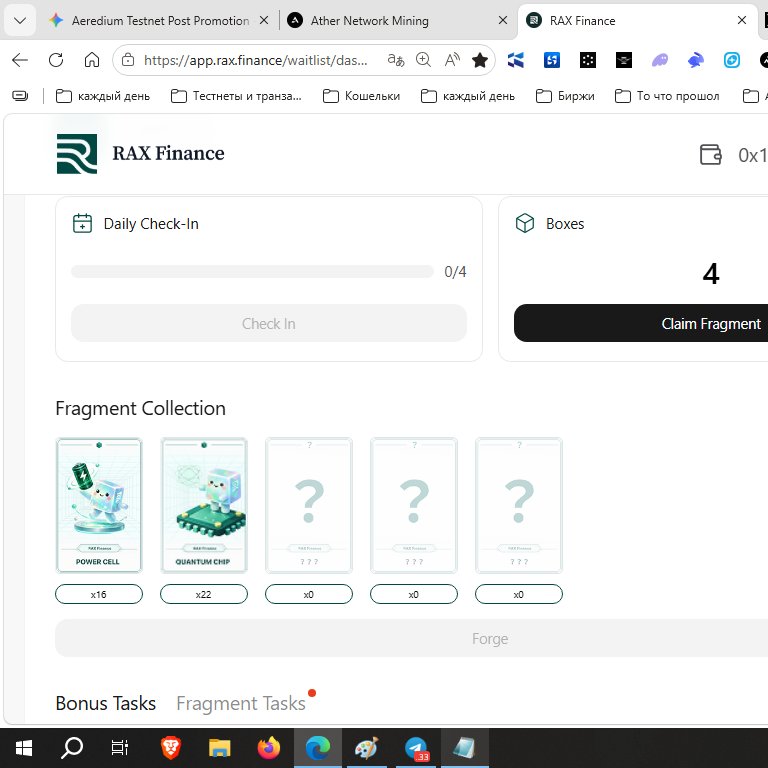Start Read Aloud from address bar
This screenshot has width=768, height=768.
[452, 60]
